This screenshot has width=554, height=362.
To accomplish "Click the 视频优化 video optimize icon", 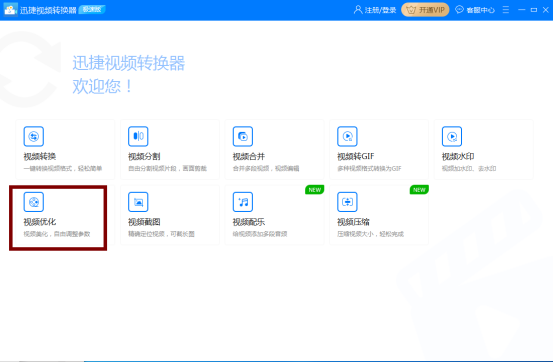I will click(x=34, y=202).
